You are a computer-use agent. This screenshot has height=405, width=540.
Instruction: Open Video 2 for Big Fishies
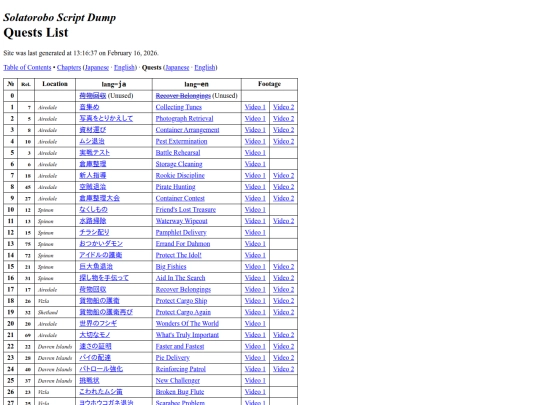[283, 267]
